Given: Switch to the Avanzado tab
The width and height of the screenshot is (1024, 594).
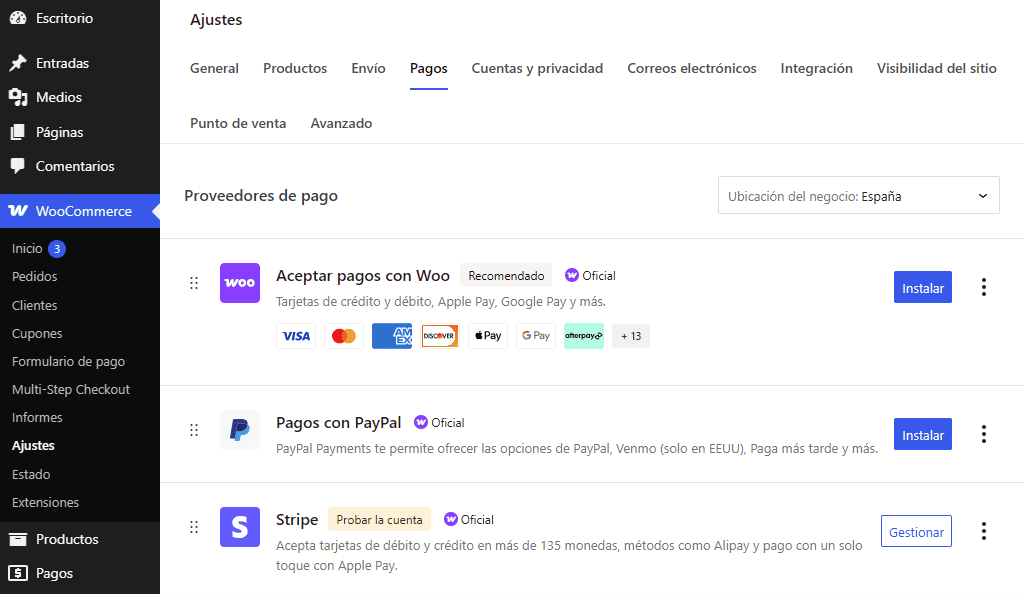Looking at the screenshot, I should [341, 123].
